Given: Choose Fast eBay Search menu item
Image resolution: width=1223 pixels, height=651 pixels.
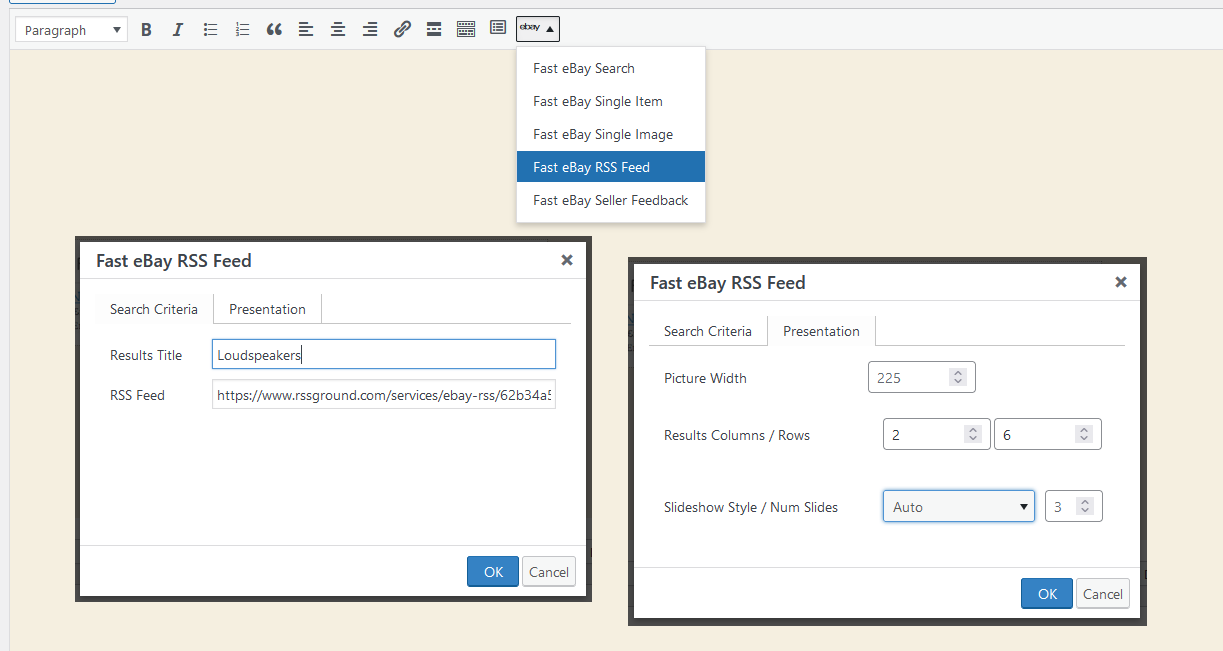Looking at the screenshot, I should [x=611, y=68].
